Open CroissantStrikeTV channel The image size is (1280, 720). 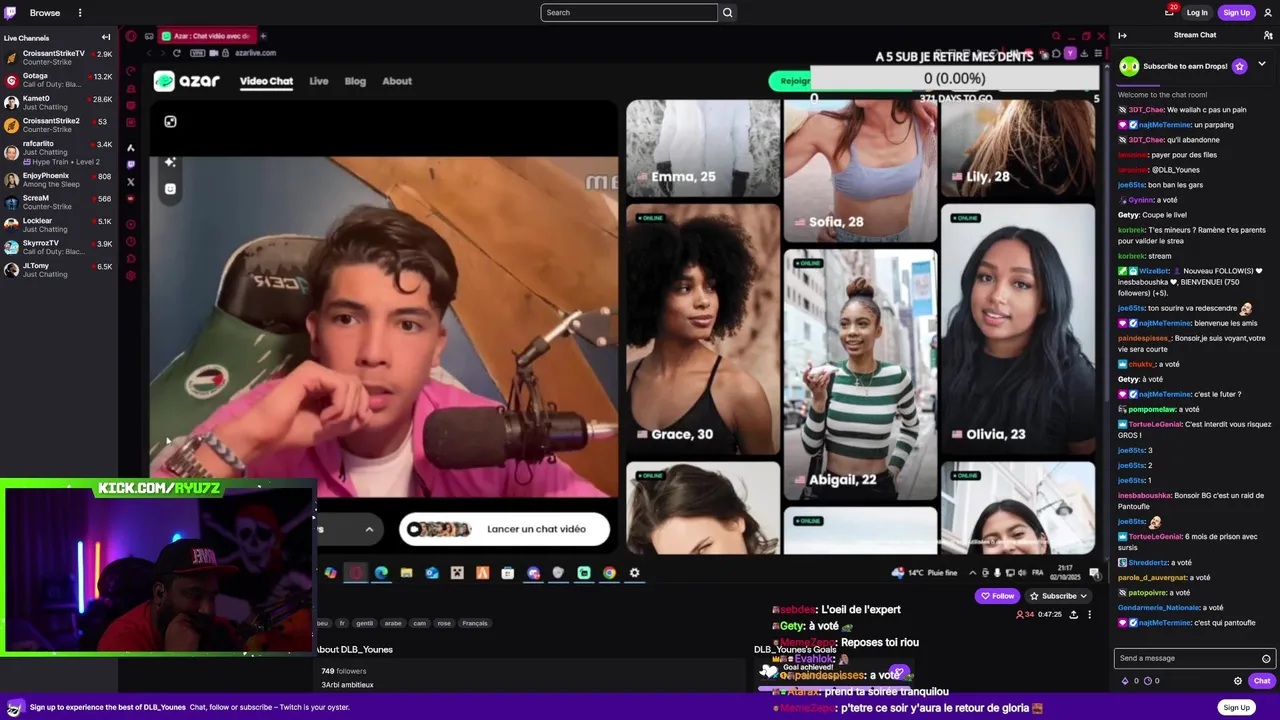[58, 57]
